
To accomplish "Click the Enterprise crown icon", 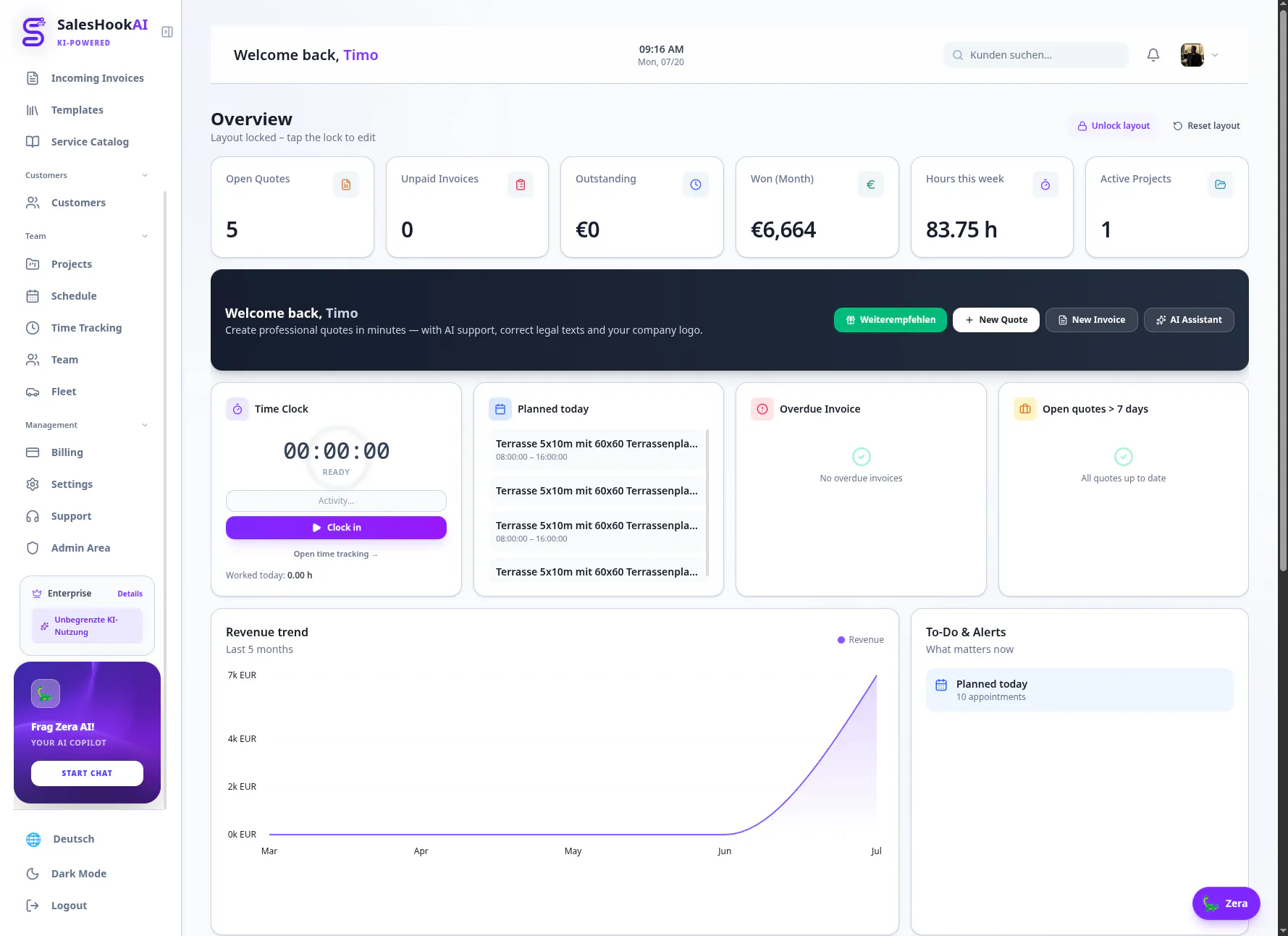I will pos(37,594).
